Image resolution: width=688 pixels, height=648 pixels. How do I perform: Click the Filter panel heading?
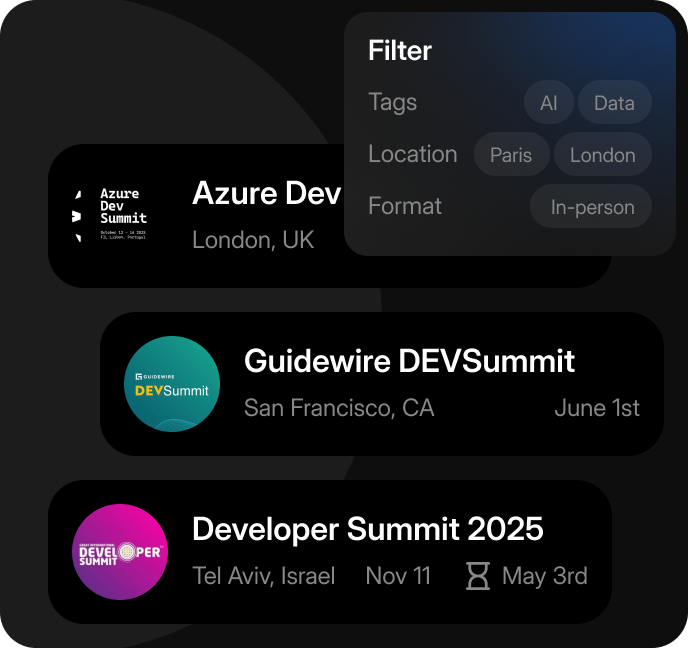tap(400, 50)
